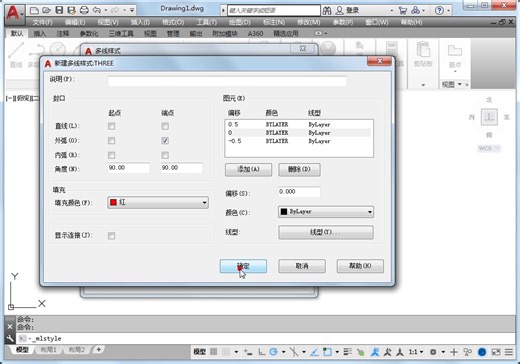
Task: Check 直线 start point checkbox
Action: coord(112,126)
